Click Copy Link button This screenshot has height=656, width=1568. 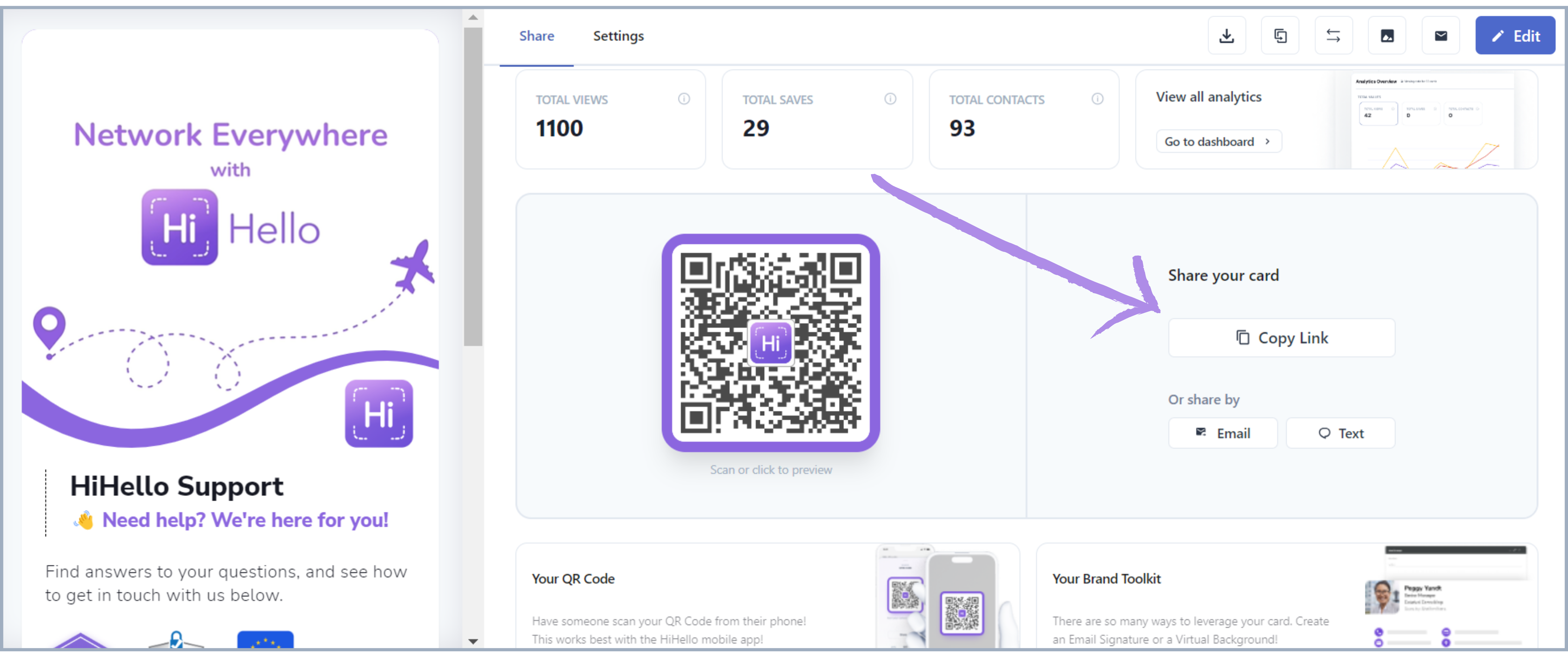(1281, 338)
